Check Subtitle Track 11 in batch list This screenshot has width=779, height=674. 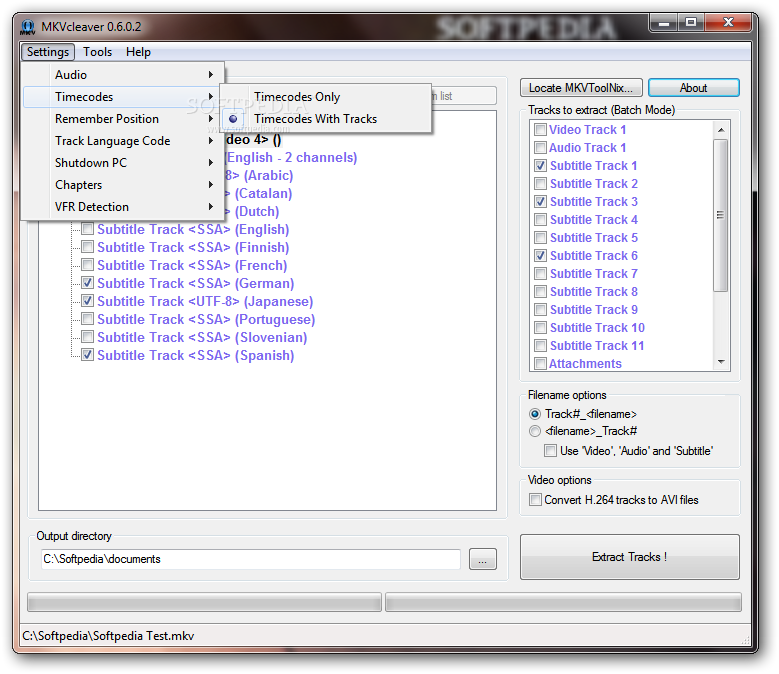point(541,346)
